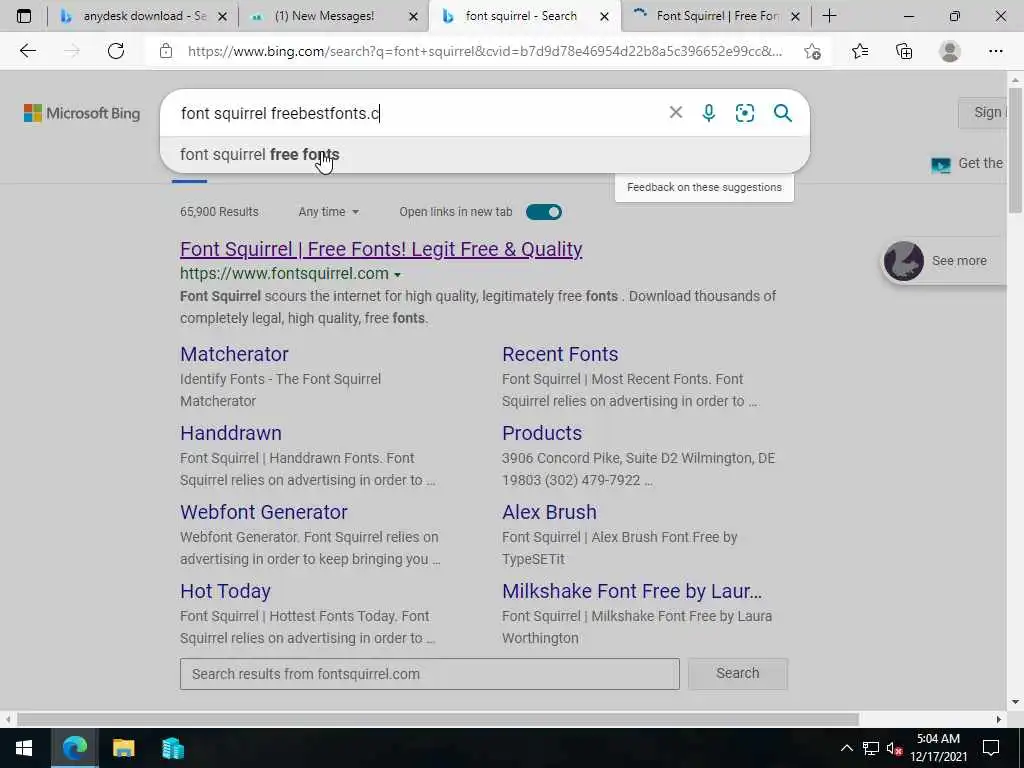Click the scroll right arrow
1024x768 pixels.
tap(999, 719)
